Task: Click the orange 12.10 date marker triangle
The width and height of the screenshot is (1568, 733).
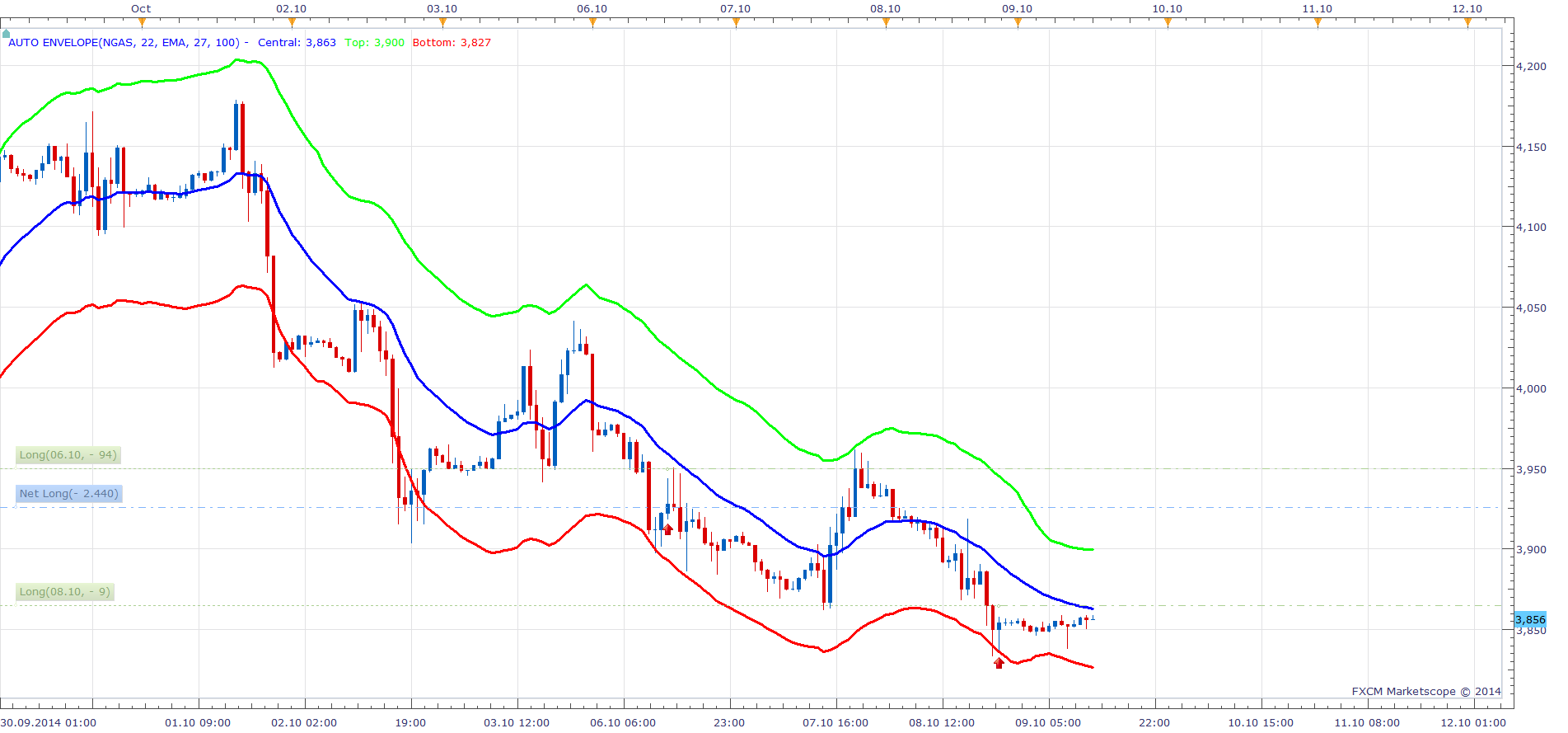Action: [x=1467, y=22]
